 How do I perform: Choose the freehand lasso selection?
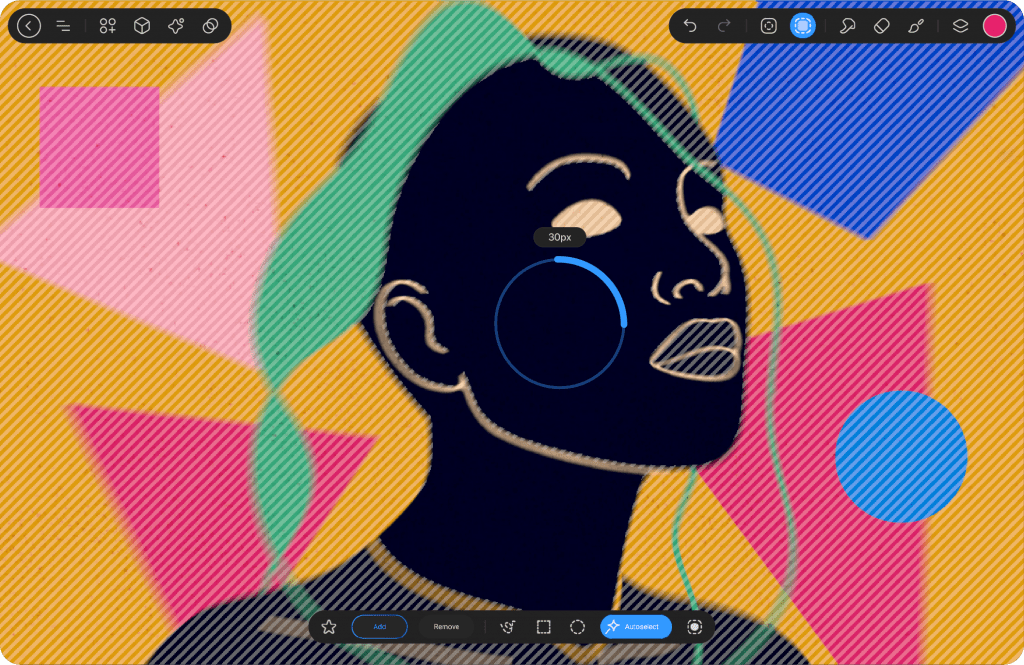[x=509, y=627]
